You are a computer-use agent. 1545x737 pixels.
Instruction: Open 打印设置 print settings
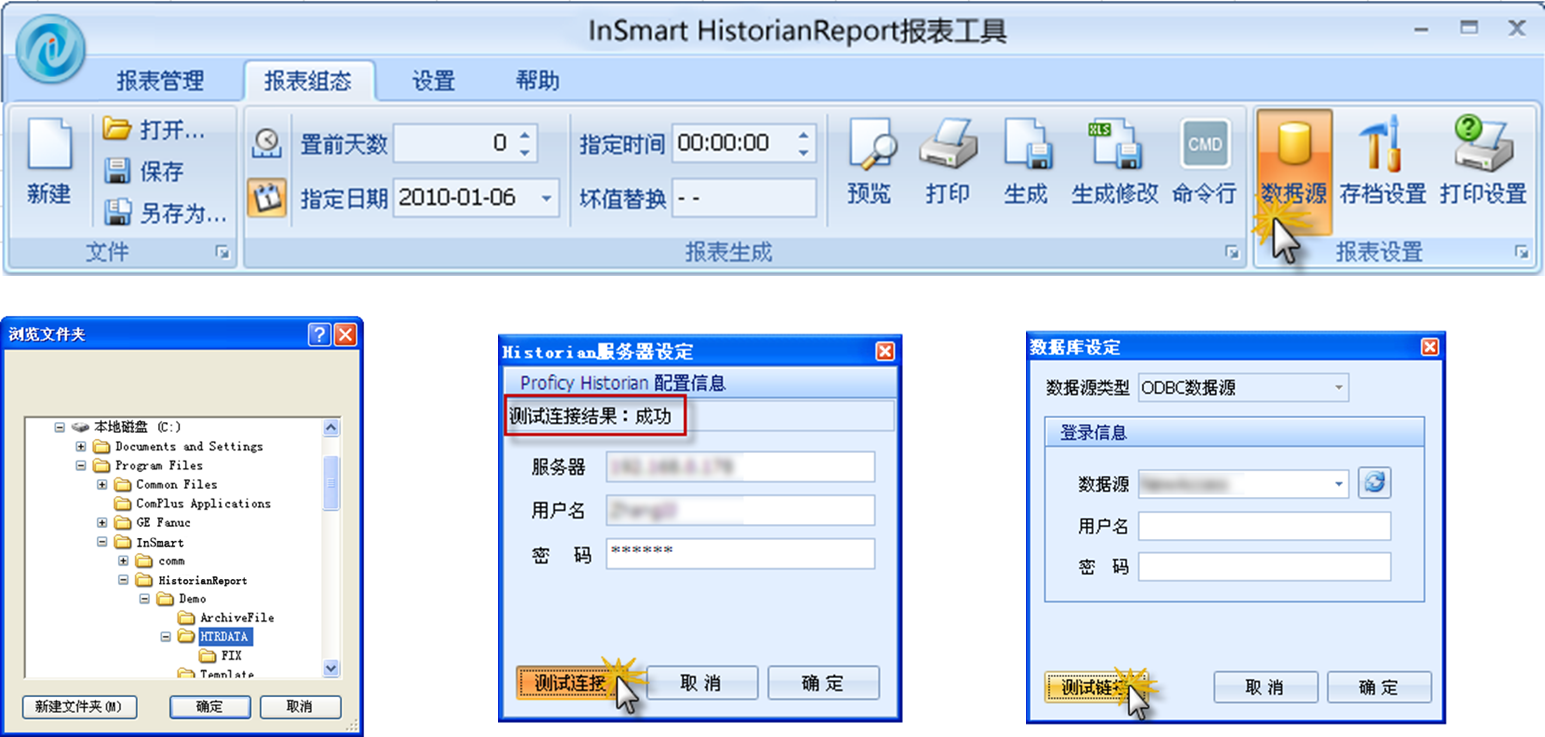1483,162
